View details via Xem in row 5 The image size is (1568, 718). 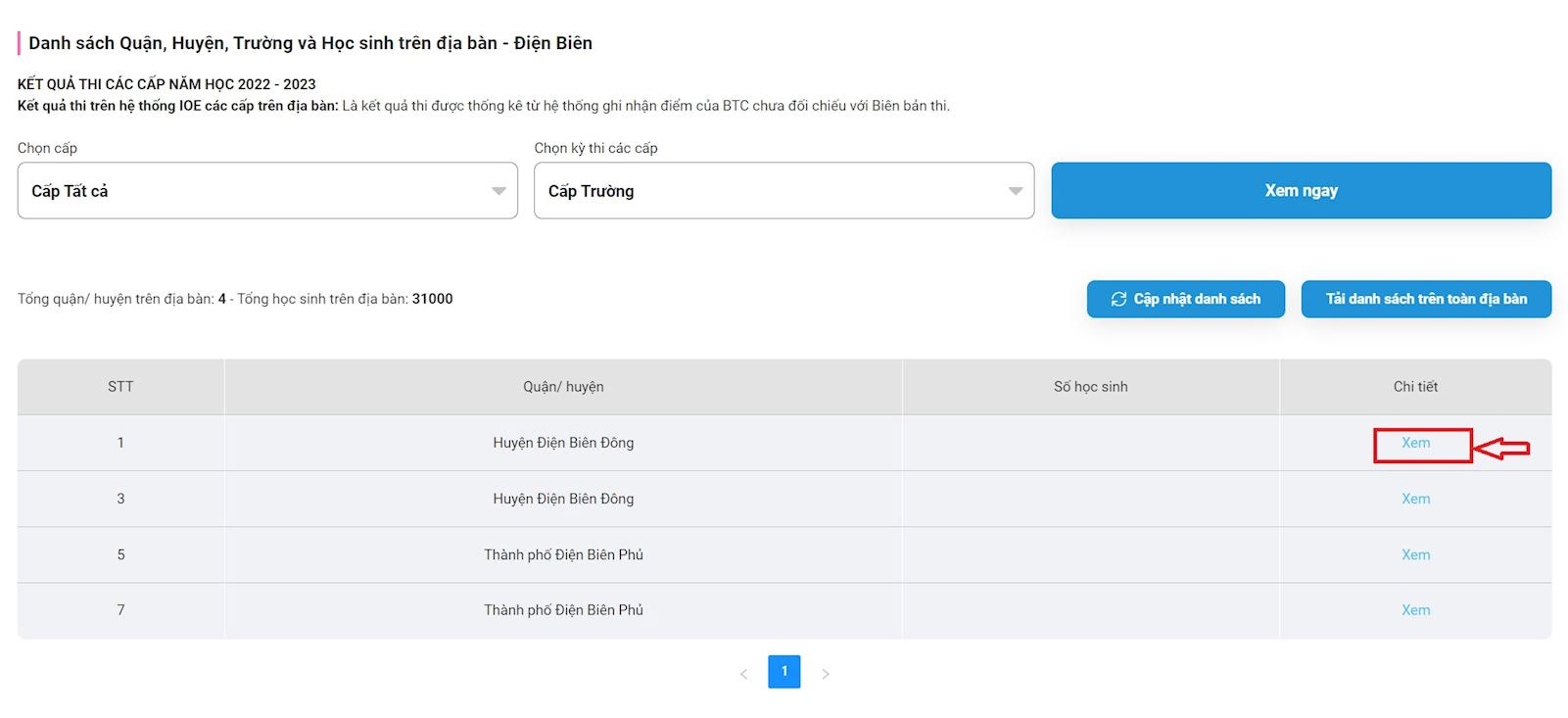[x=1415, y=554]
